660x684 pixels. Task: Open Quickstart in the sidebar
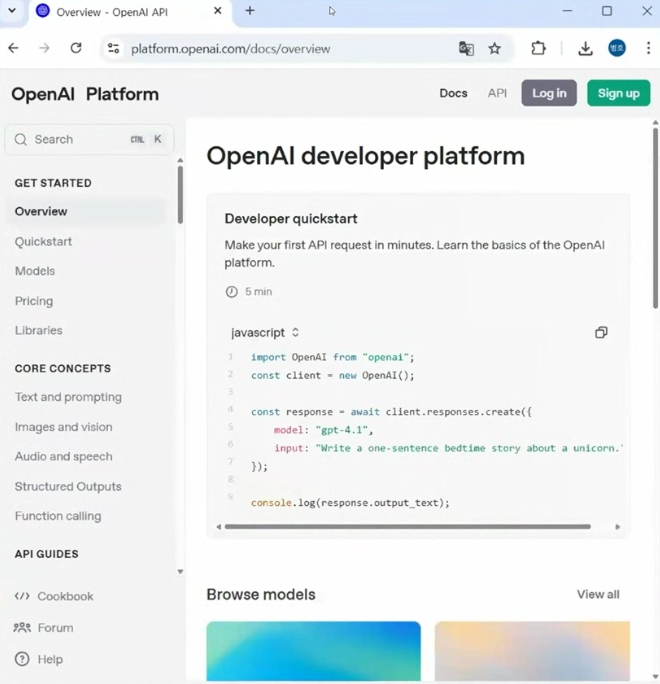(43, 242)
